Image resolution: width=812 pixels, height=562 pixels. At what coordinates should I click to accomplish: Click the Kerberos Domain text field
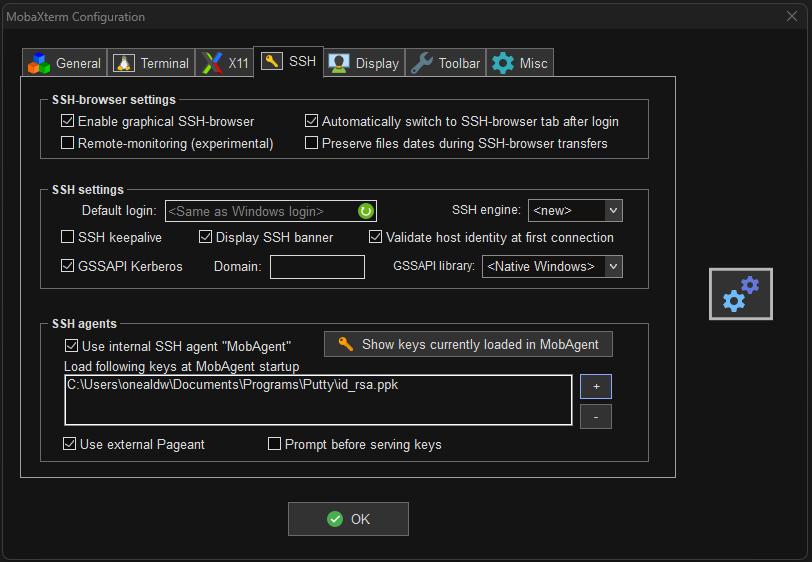click(317, 266)
